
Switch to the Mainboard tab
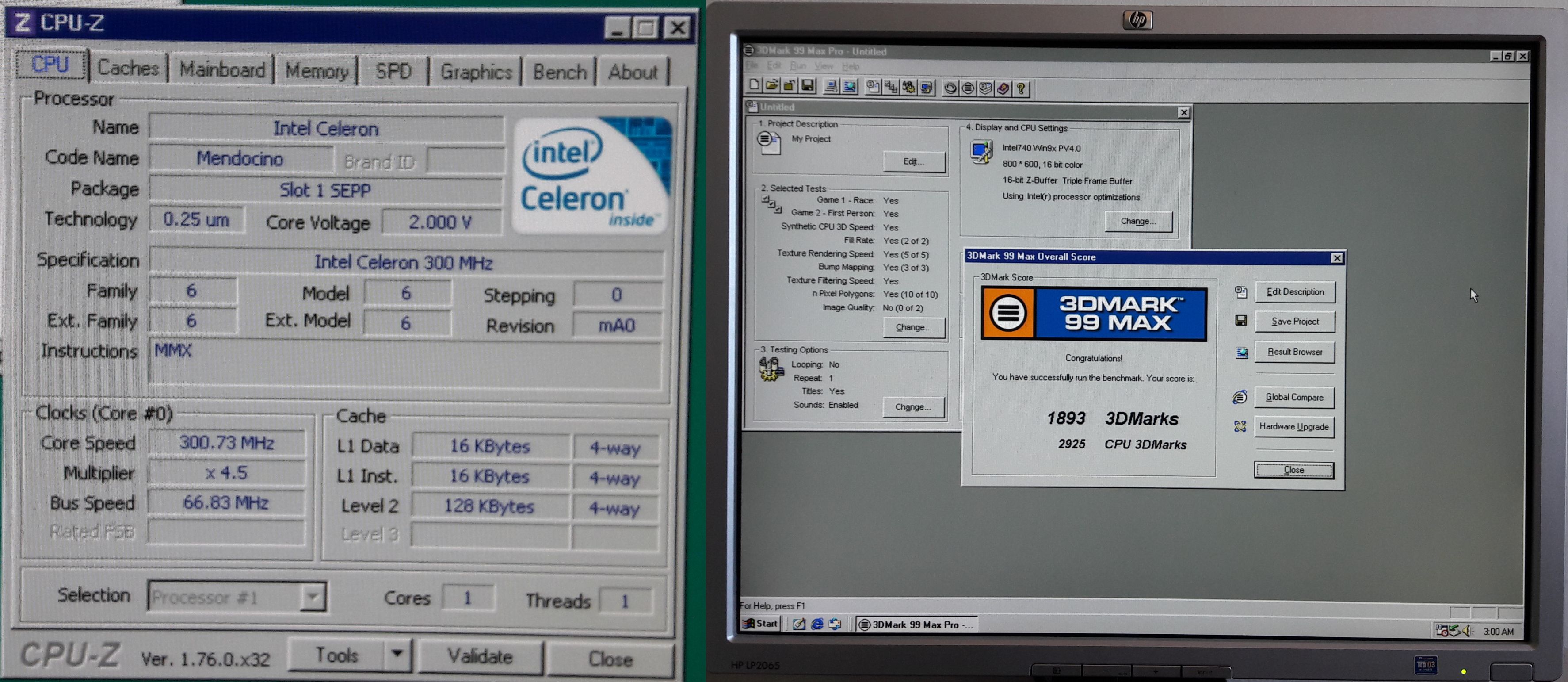pos(222,70)
